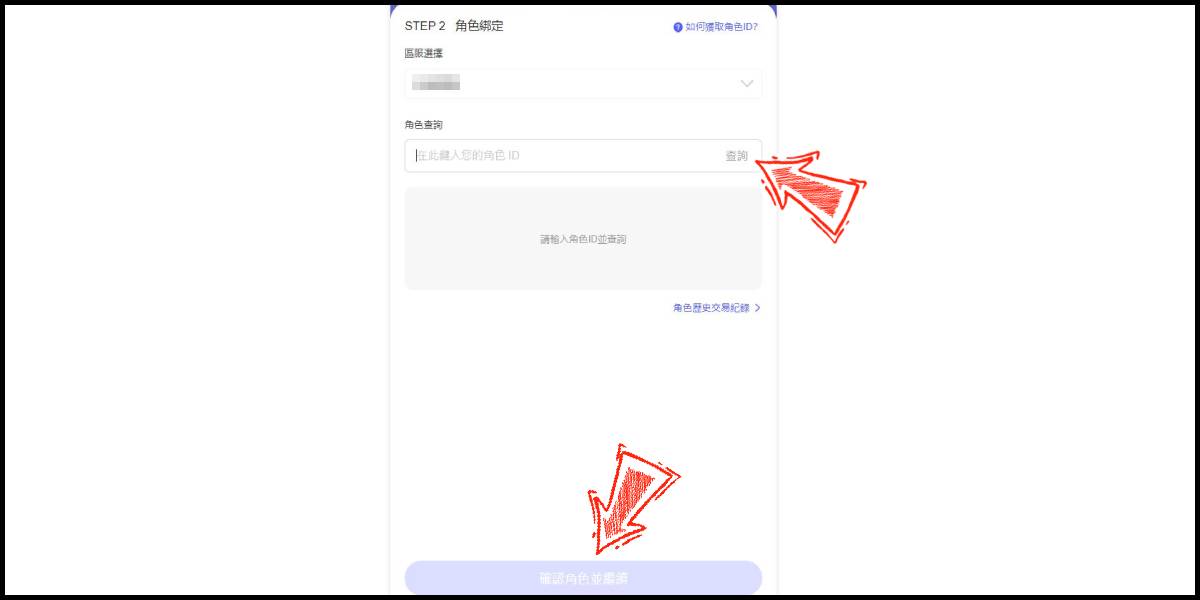Select the blurred server name field
Image resolution: width=1200 pixels, height=600 pixels.
click(583, 84)
